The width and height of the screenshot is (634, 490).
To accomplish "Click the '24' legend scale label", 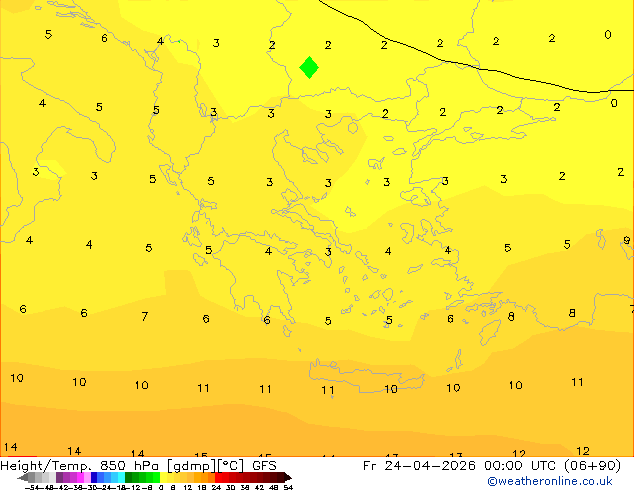I will point(216,487).
